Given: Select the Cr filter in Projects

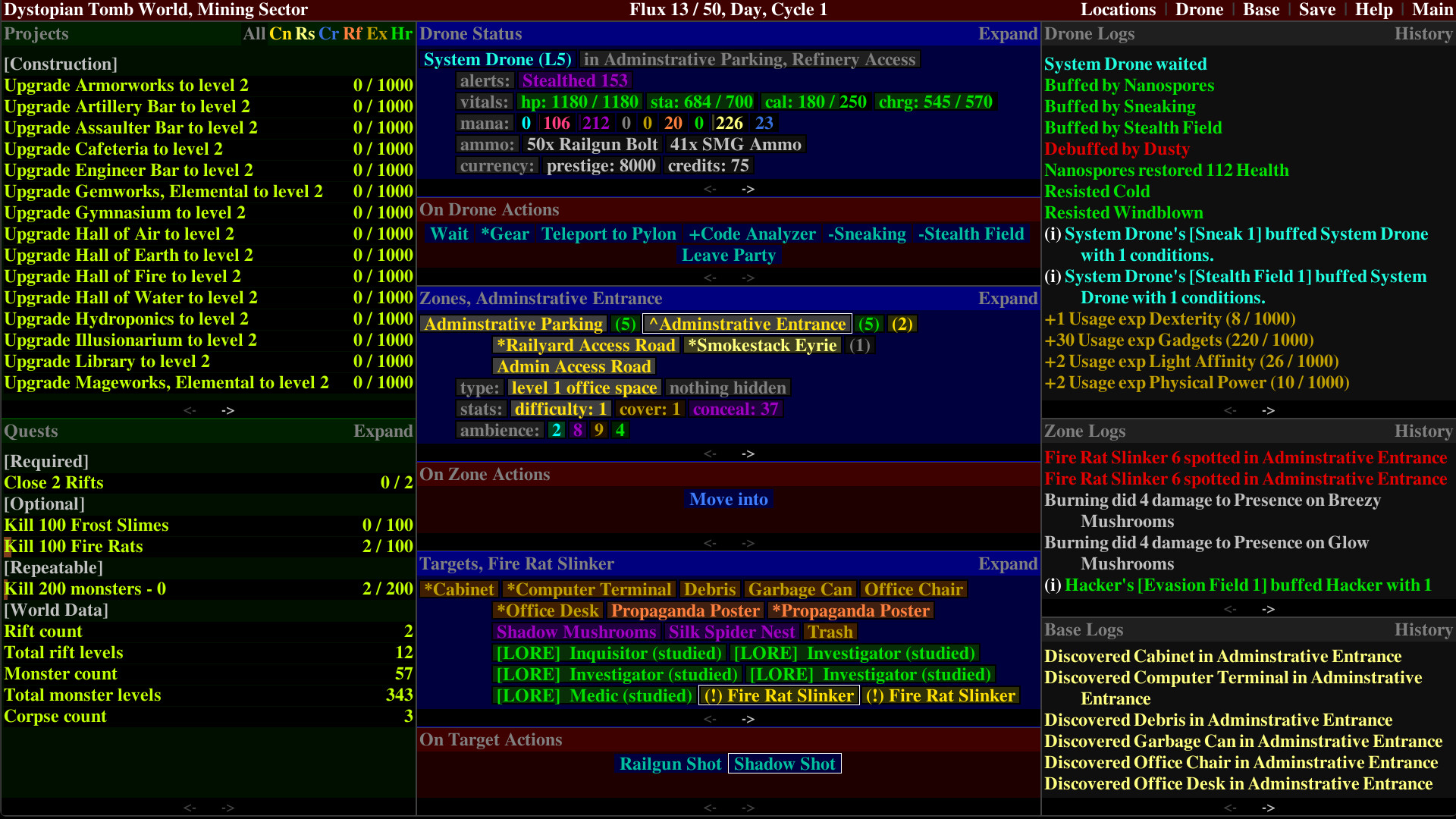Looking at the screenshot, I should (328, 34).
